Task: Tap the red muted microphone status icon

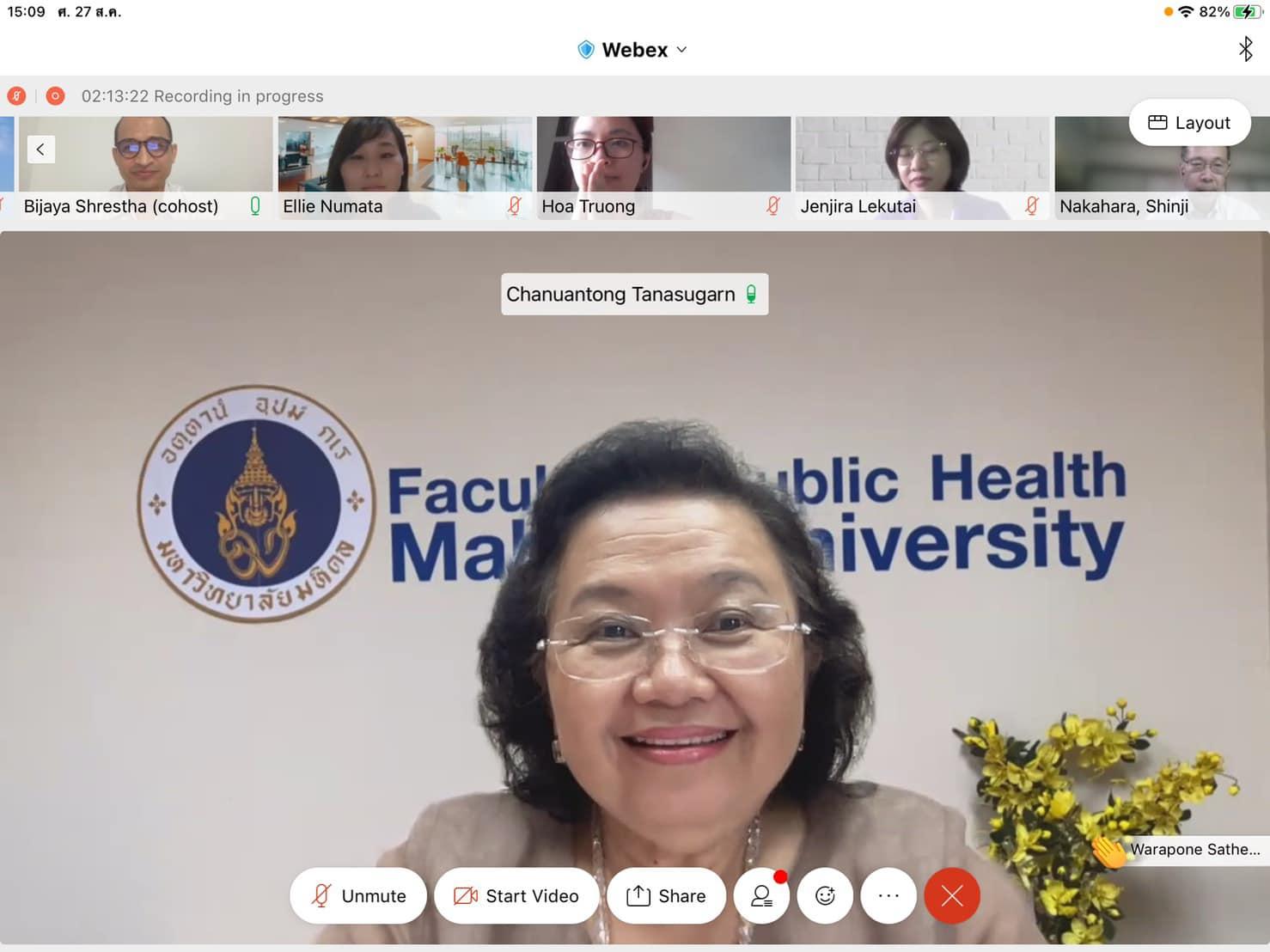Action: point(16,96)
